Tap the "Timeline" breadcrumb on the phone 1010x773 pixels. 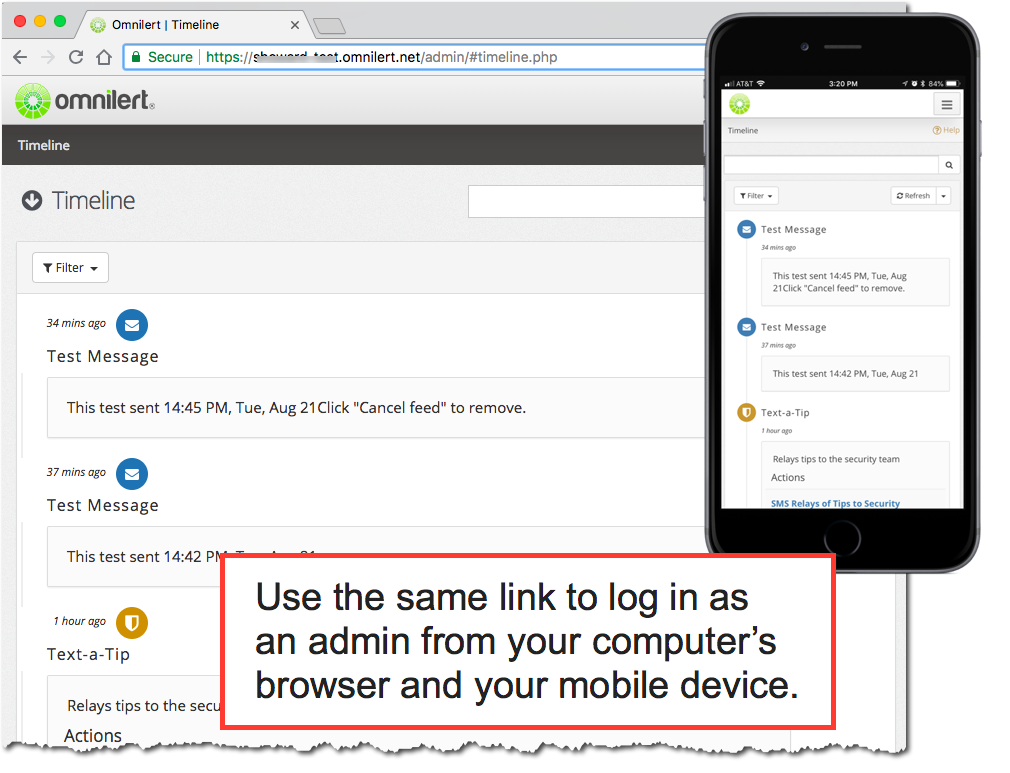point(743,130)
